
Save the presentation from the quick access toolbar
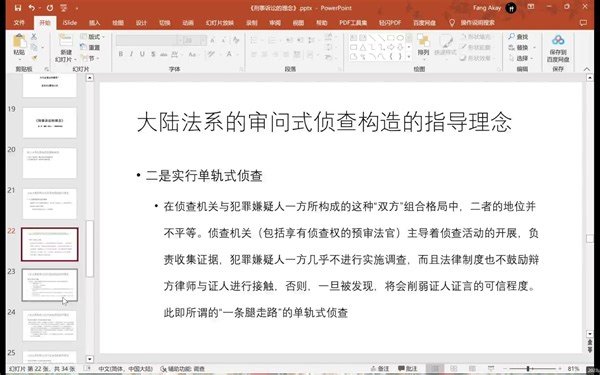[18, 8]
